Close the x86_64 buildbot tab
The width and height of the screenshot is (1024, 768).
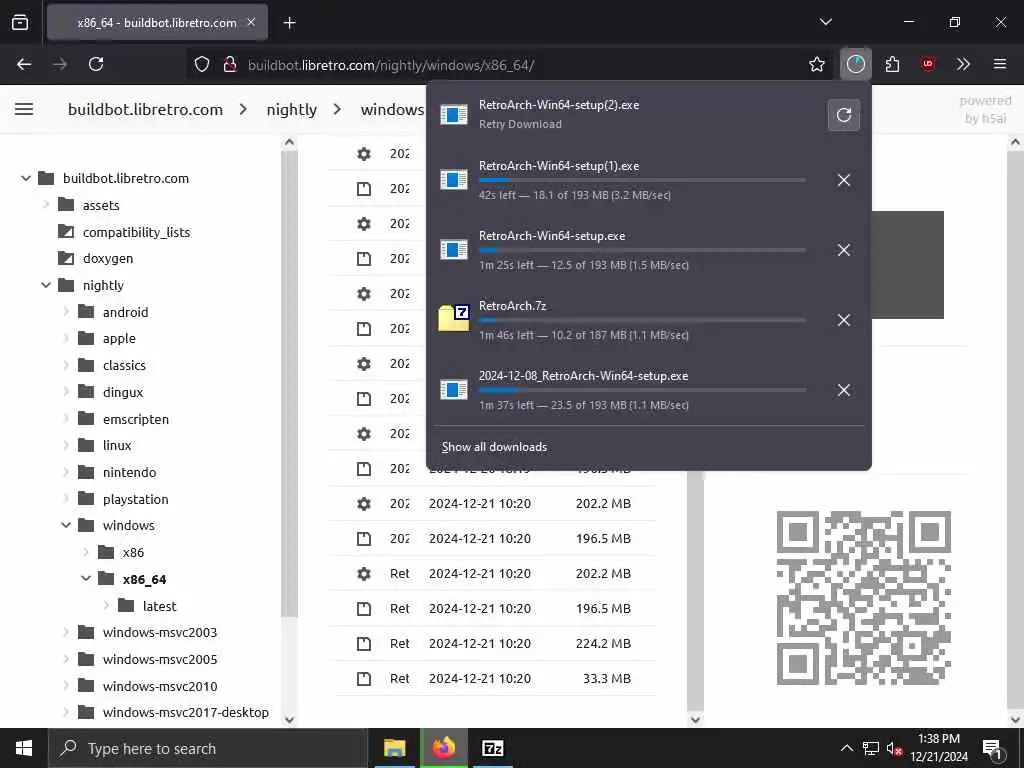point(251,22)
